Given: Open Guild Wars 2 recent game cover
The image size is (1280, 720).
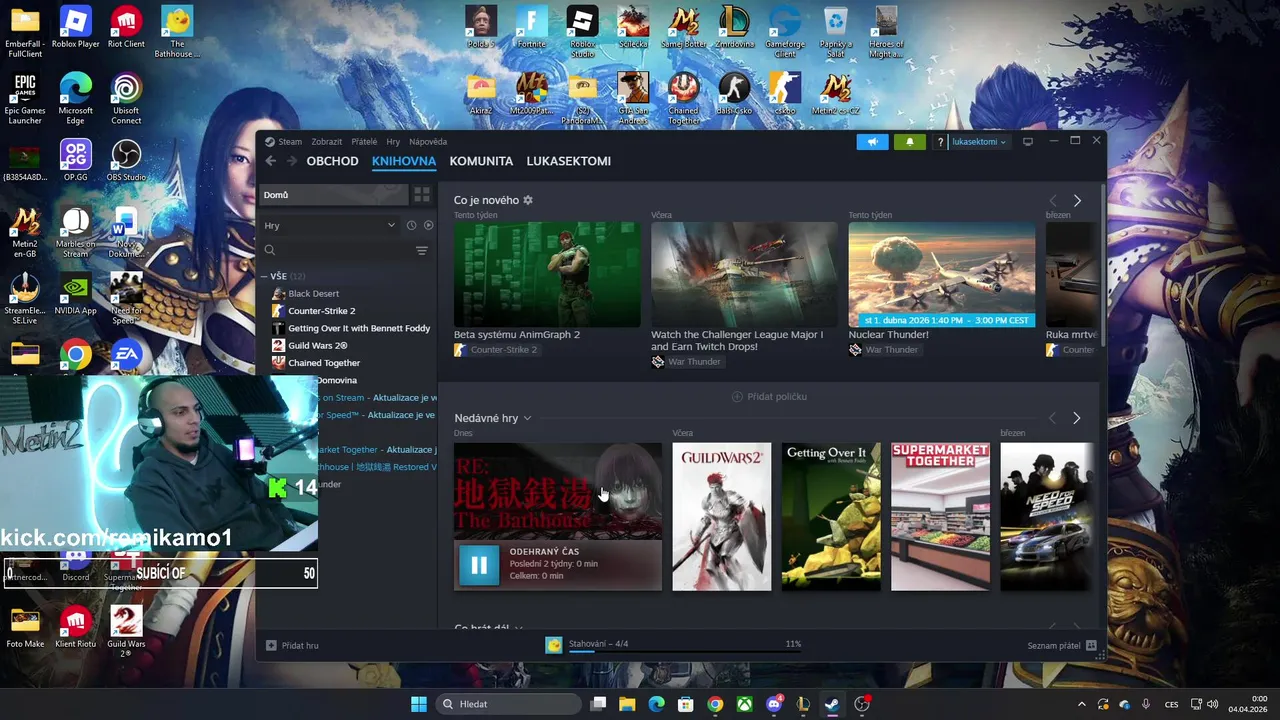Looking at the screenshot, I should [721, 517].
